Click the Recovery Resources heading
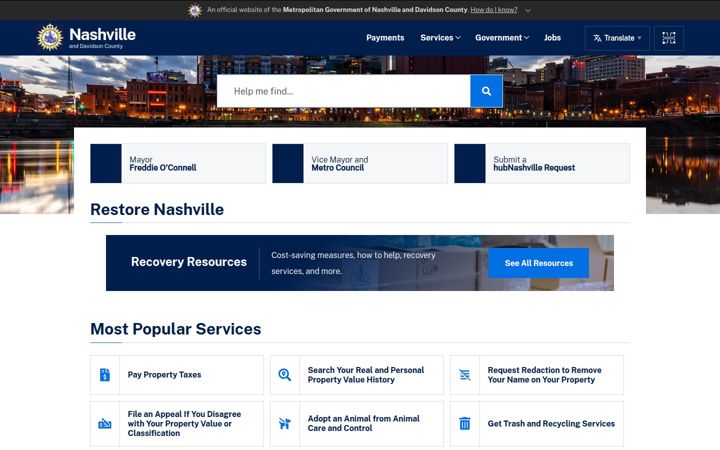Screen dimensions: 720x450 pos(189,262)
